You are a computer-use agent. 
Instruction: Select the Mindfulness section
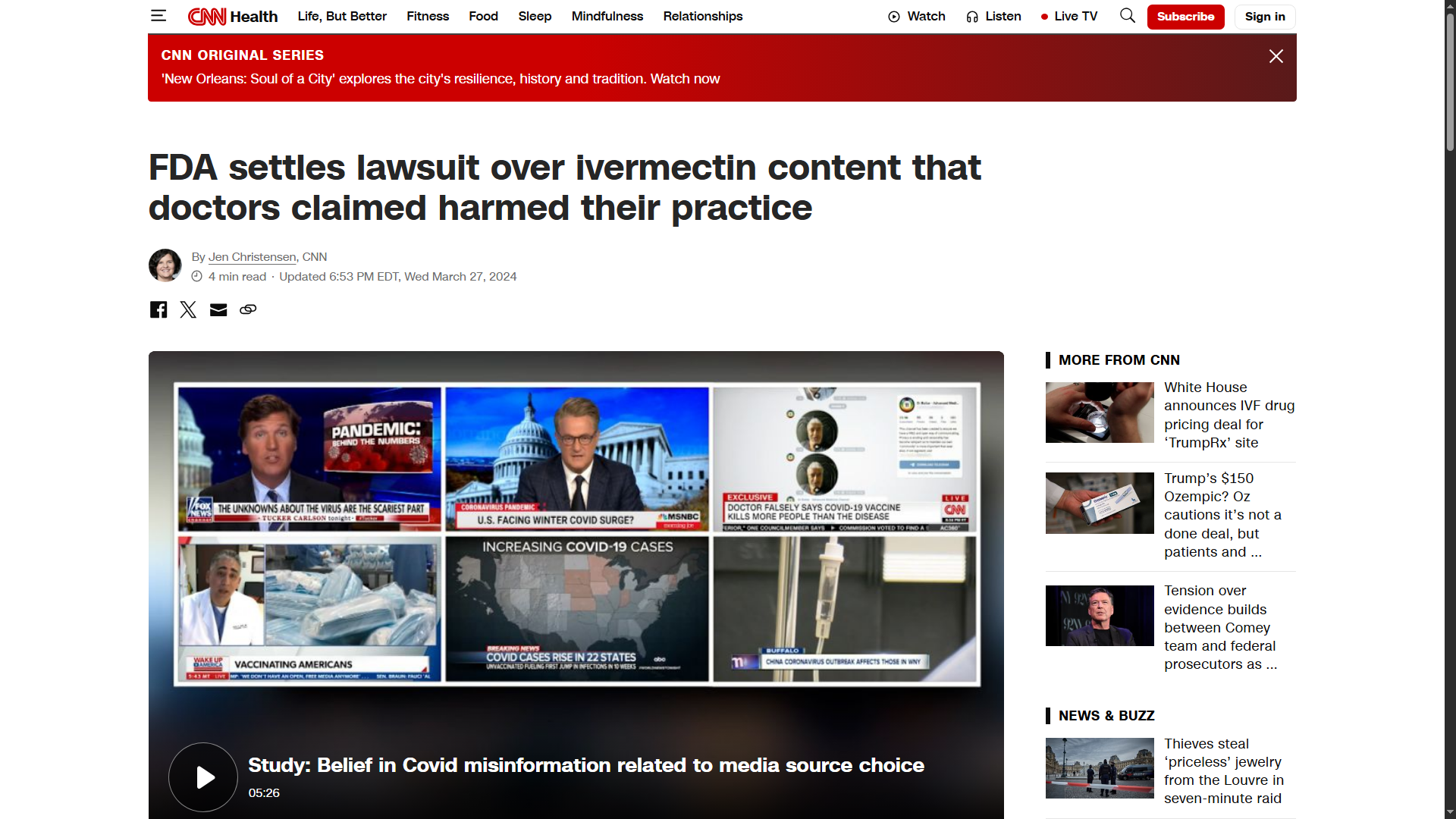tap(607, 16)
